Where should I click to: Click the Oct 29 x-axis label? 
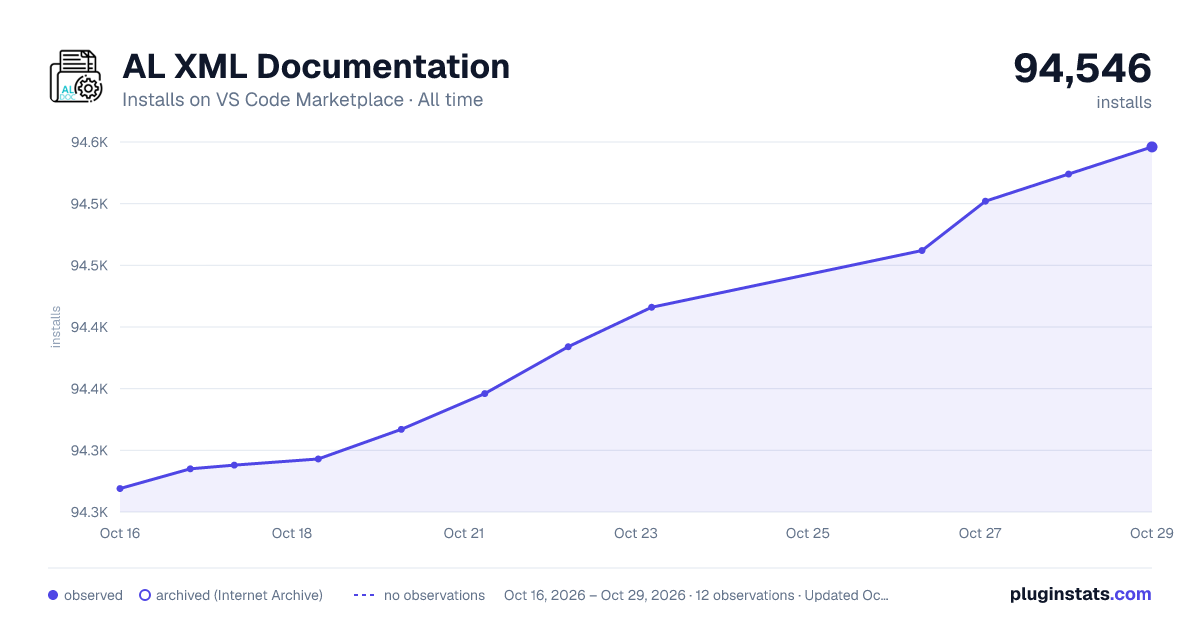tap(1150, 533)
